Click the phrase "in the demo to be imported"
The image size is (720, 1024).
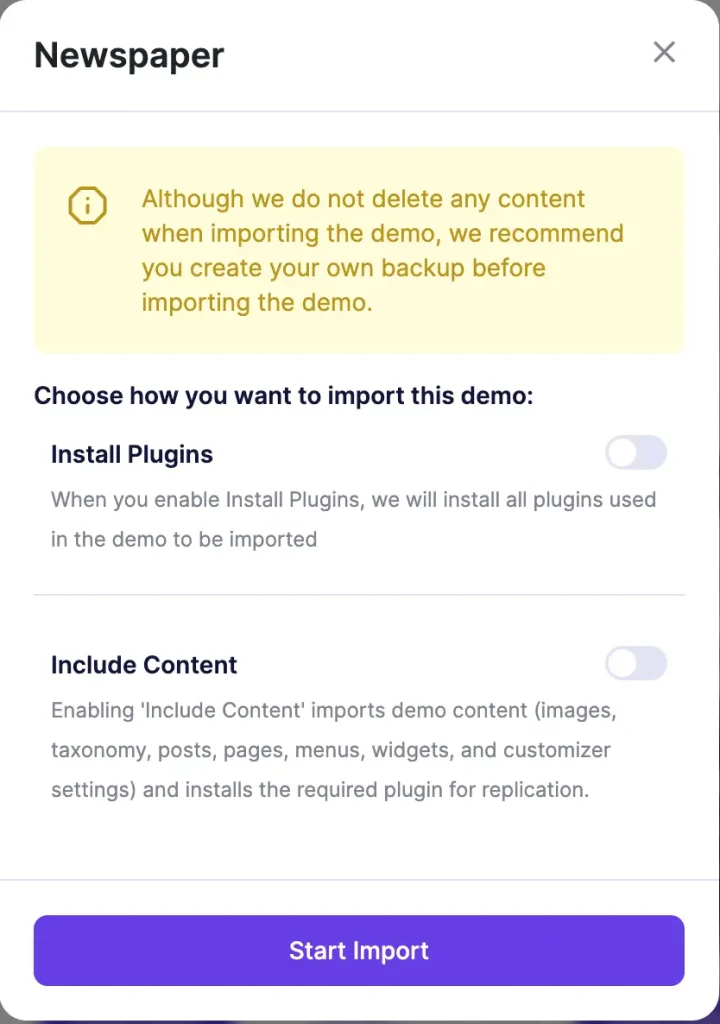pyautogui.click(x=184, y=539)
